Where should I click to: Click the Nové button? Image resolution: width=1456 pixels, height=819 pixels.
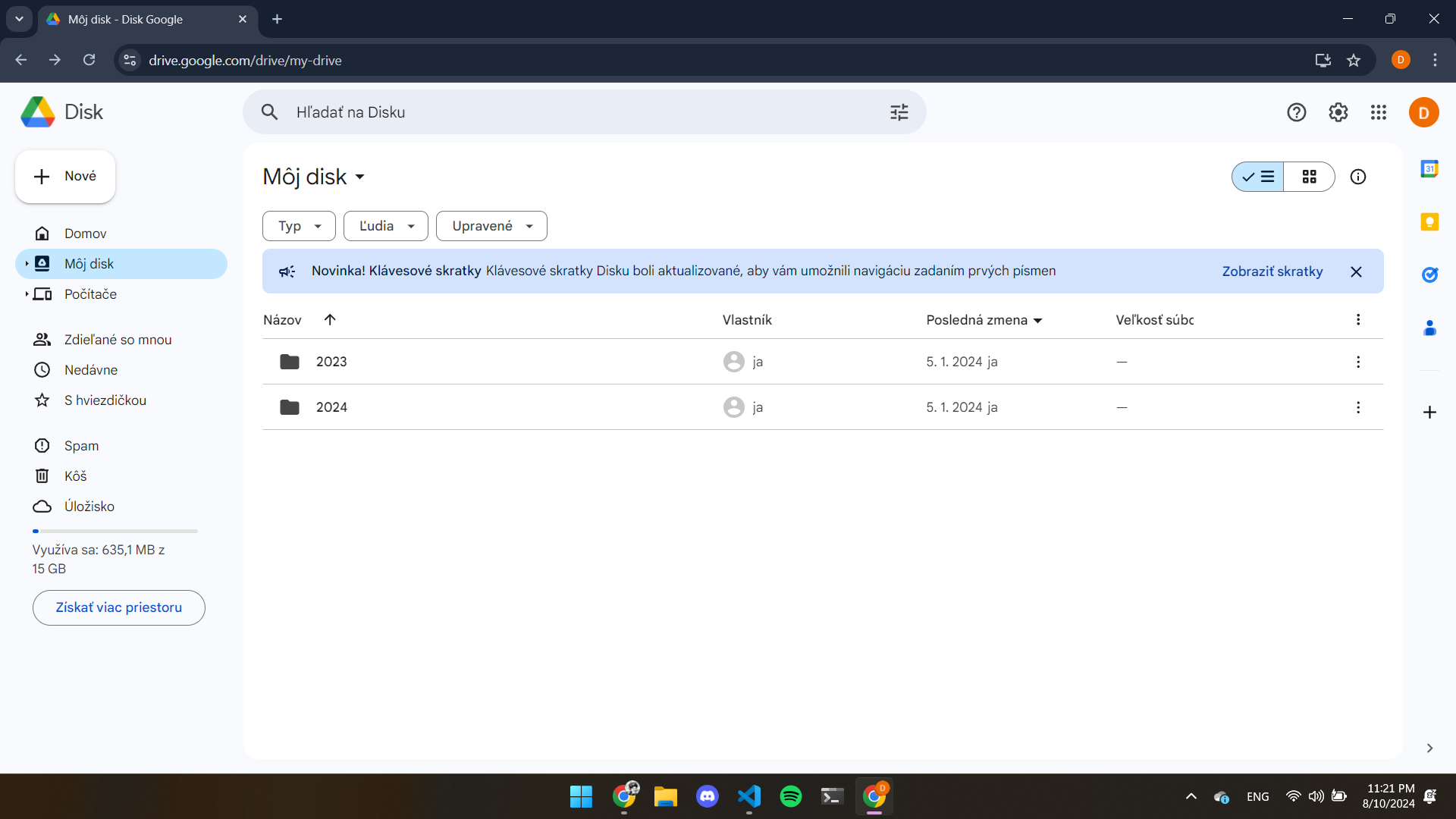tap(65, 177)
